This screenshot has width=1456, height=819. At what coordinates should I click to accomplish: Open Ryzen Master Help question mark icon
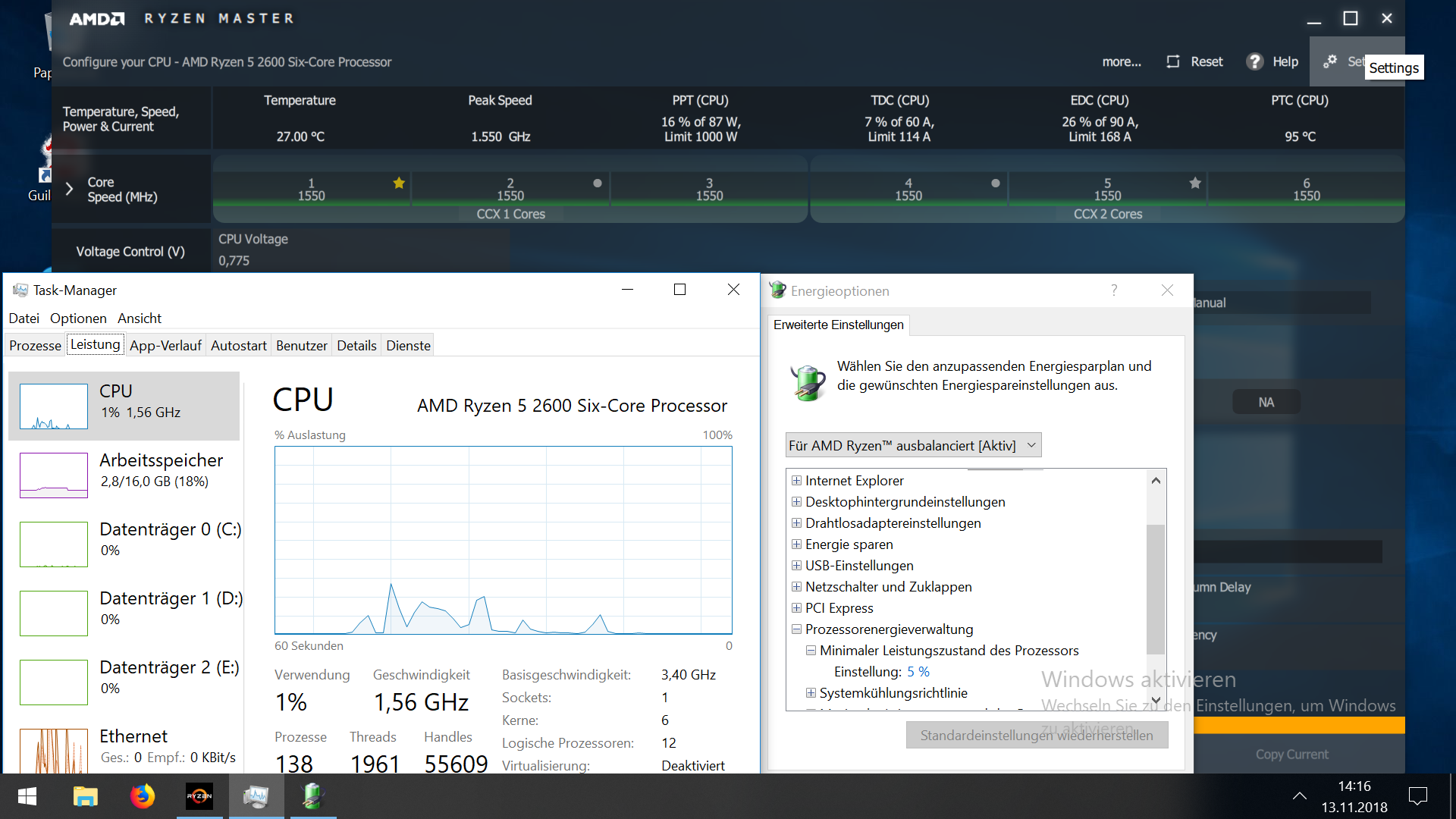click(1255, 61)
